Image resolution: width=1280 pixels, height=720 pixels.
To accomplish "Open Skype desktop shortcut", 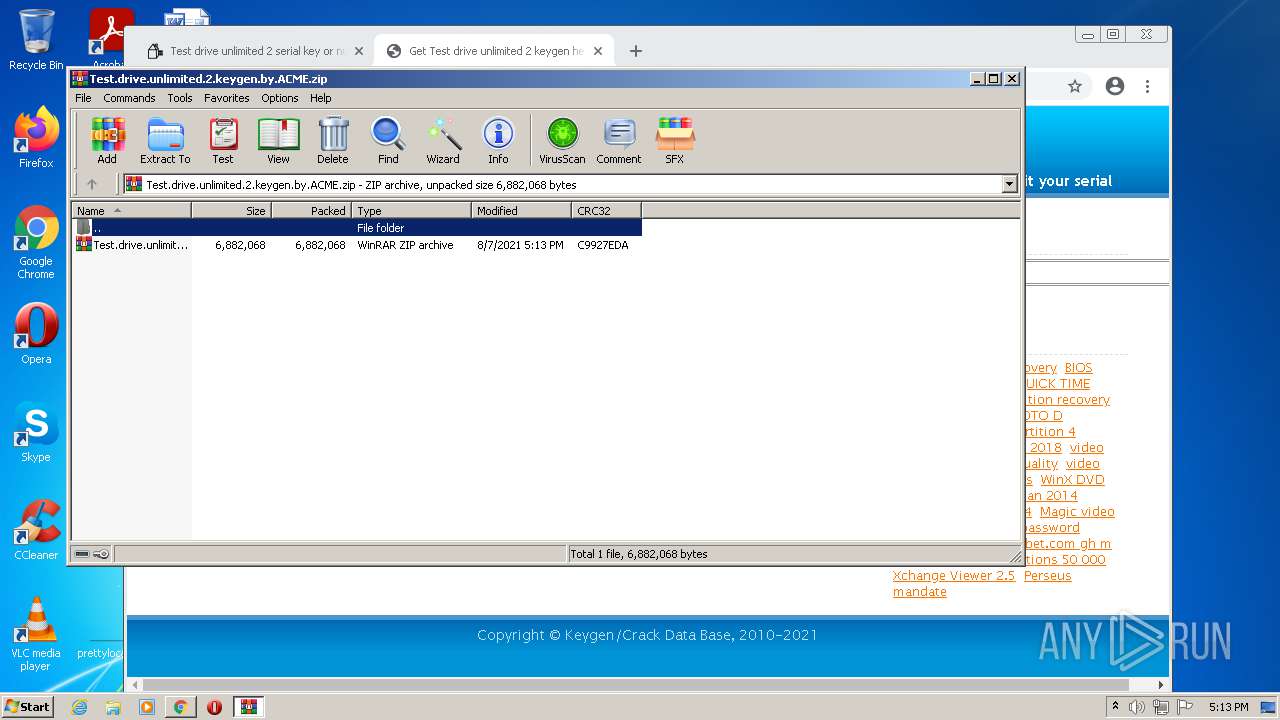I will (x=36, y=432).
